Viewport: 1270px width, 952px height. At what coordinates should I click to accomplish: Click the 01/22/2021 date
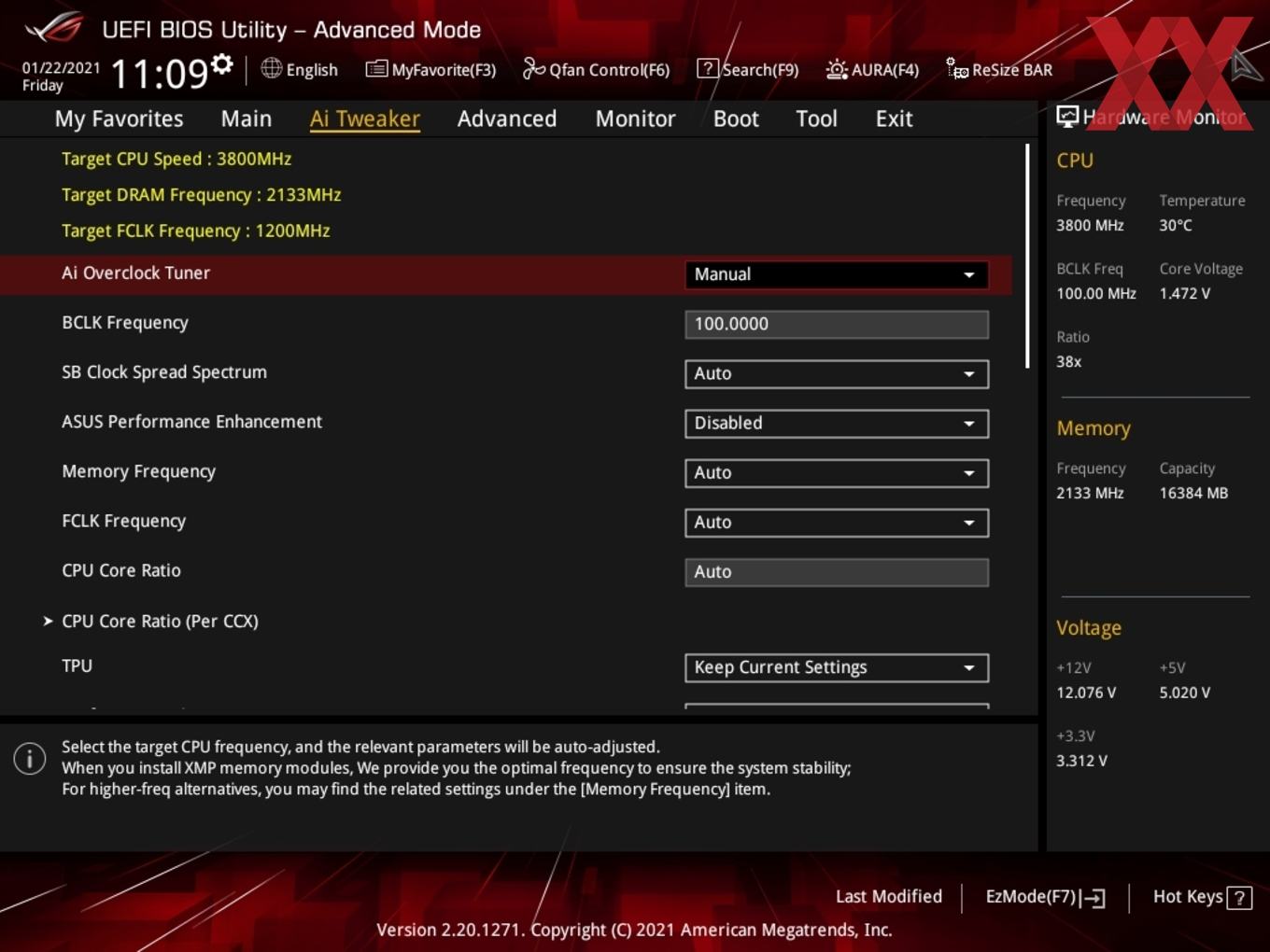point(61,67)
